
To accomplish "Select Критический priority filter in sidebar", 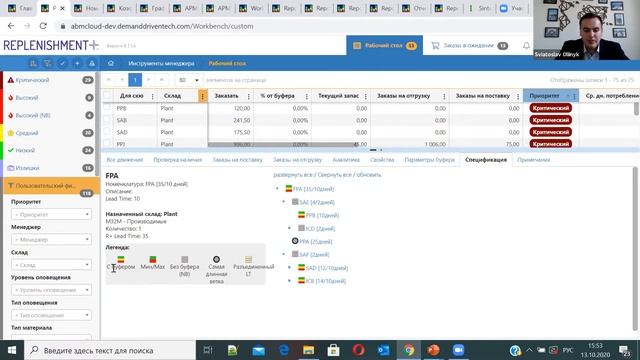I will (49, 80).
